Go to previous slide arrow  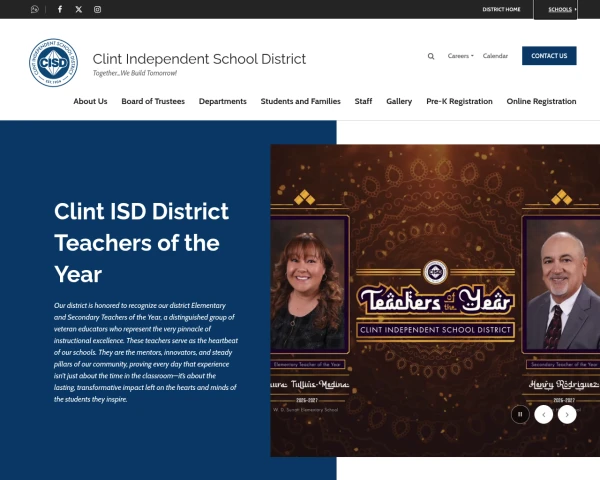[x=543, y=414]
